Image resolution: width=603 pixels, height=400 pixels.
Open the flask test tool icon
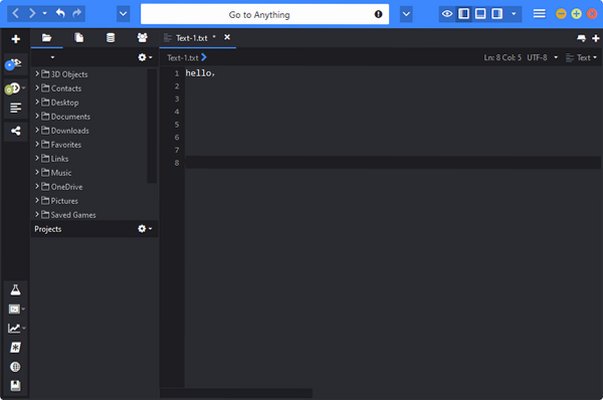pyautogui.click(x=15, y=290)
